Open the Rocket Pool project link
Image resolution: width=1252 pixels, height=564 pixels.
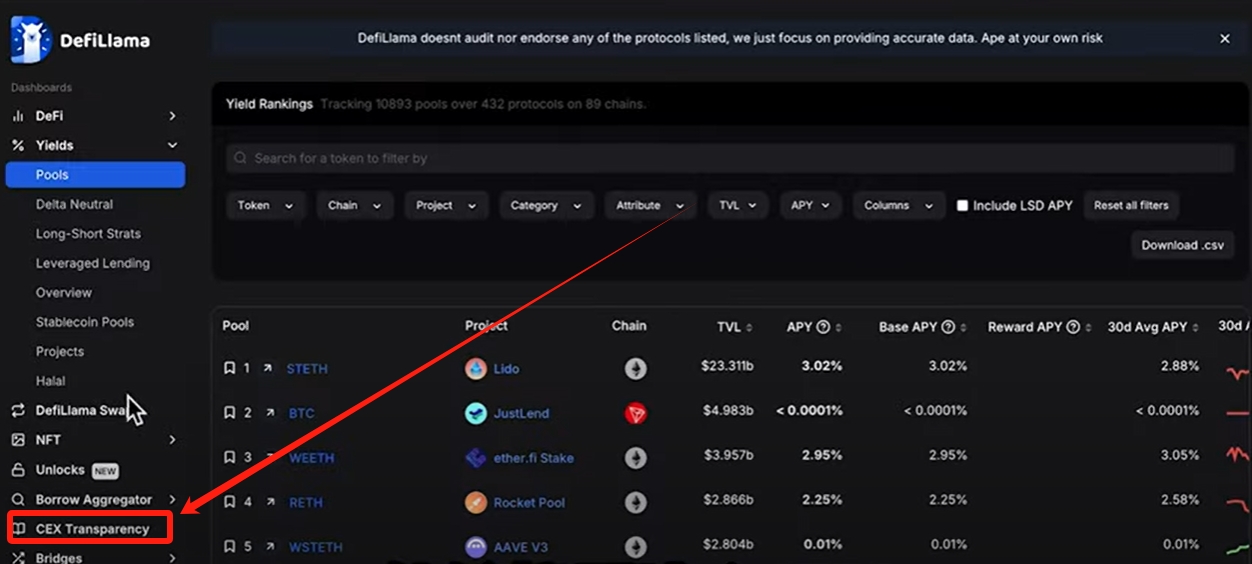[x=529, y=502]
